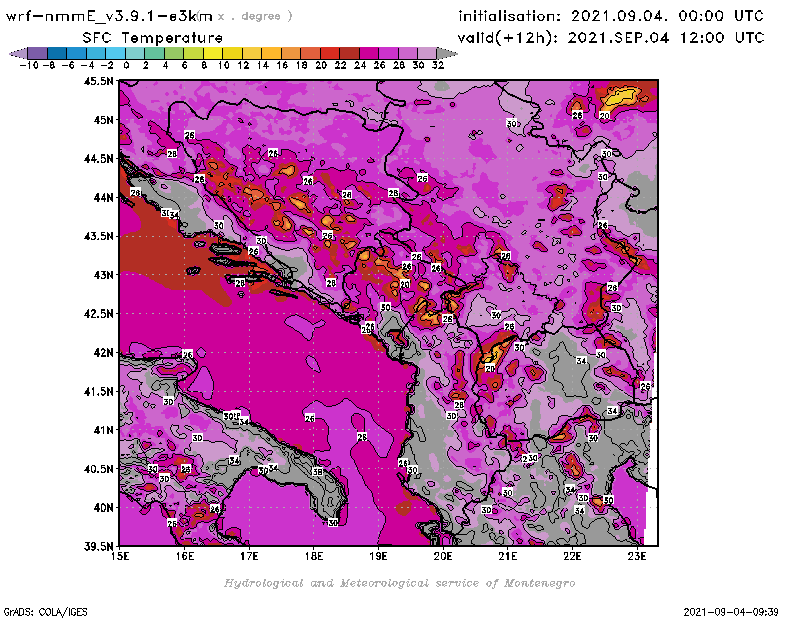
Task: Click the 'GrADS: COLA/IGES' credit text
Action: (45, 612)
